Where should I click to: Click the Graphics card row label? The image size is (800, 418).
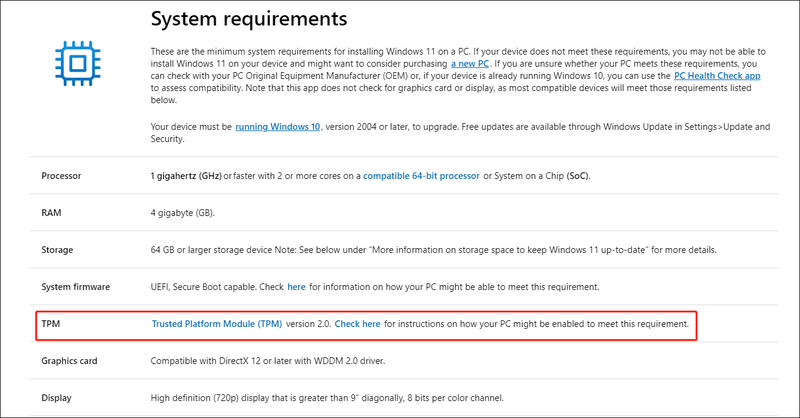[69, 361]
